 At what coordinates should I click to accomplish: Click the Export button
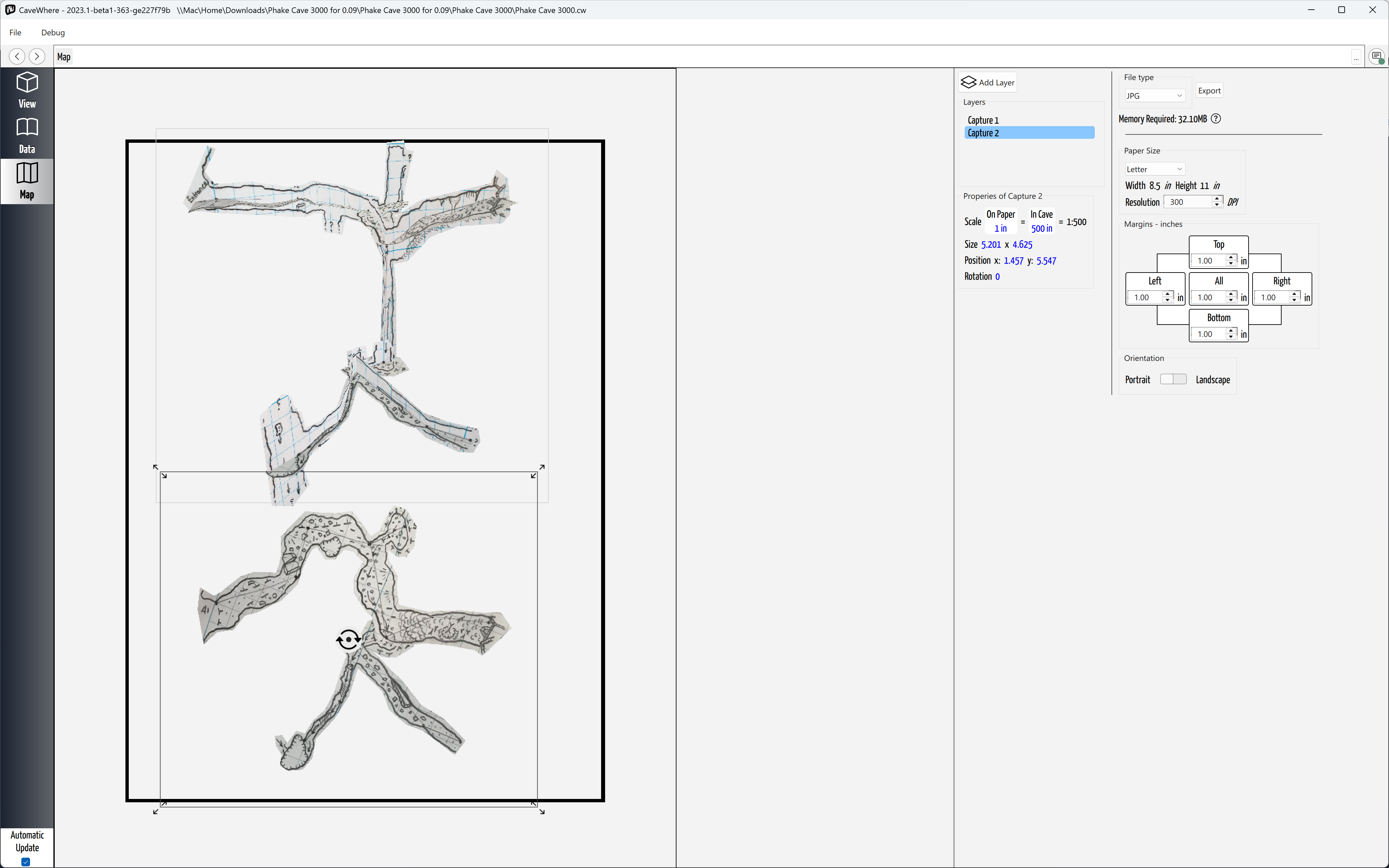(1209, 91)
